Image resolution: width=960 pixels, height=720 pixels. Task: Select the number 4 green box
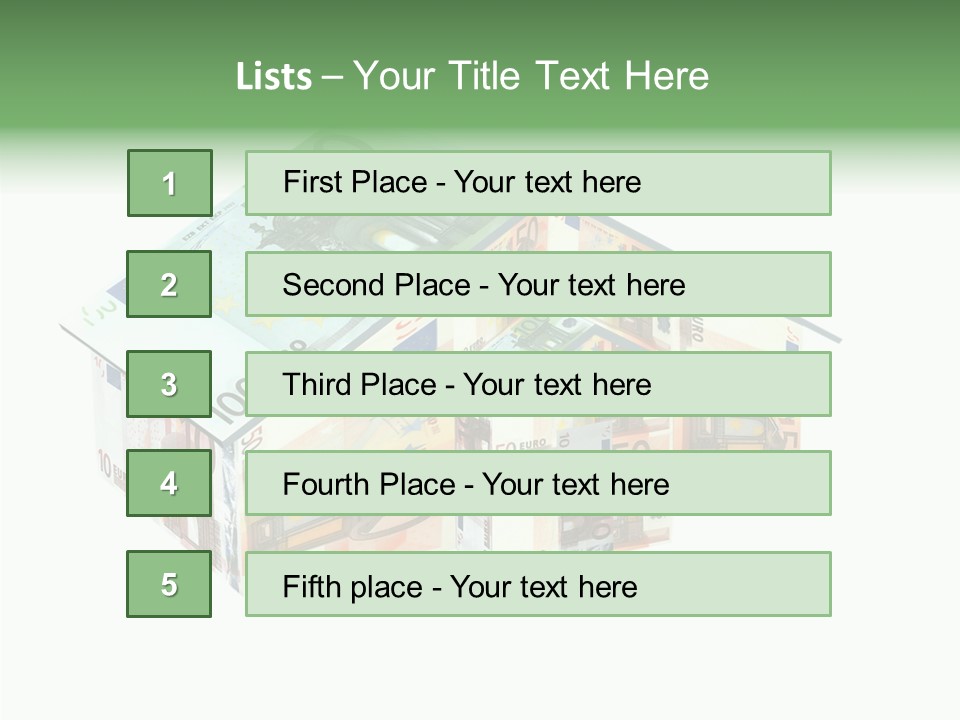pyautogui.click(x=169, y=483)
